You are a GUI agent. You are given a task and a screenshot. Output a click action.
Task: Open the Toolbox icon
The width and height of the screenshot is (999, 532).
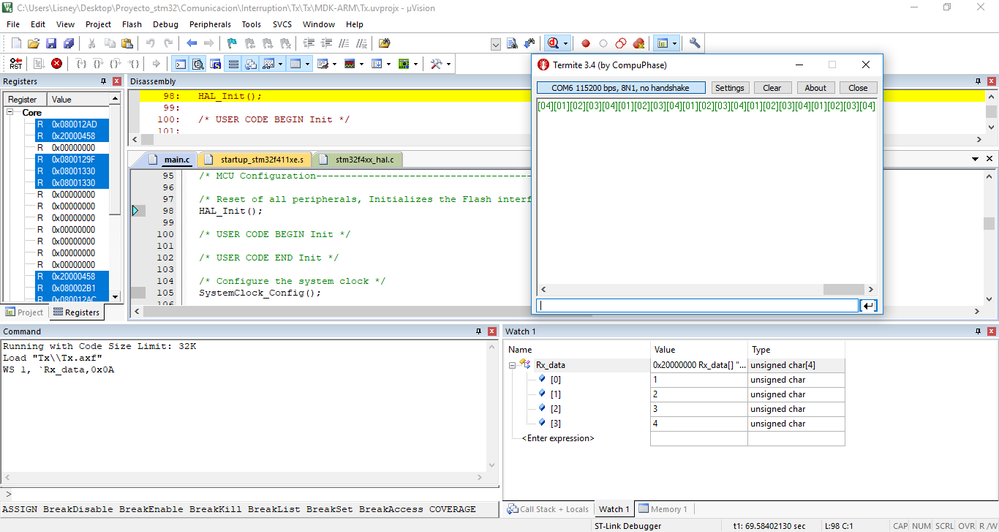coord(436,64)
